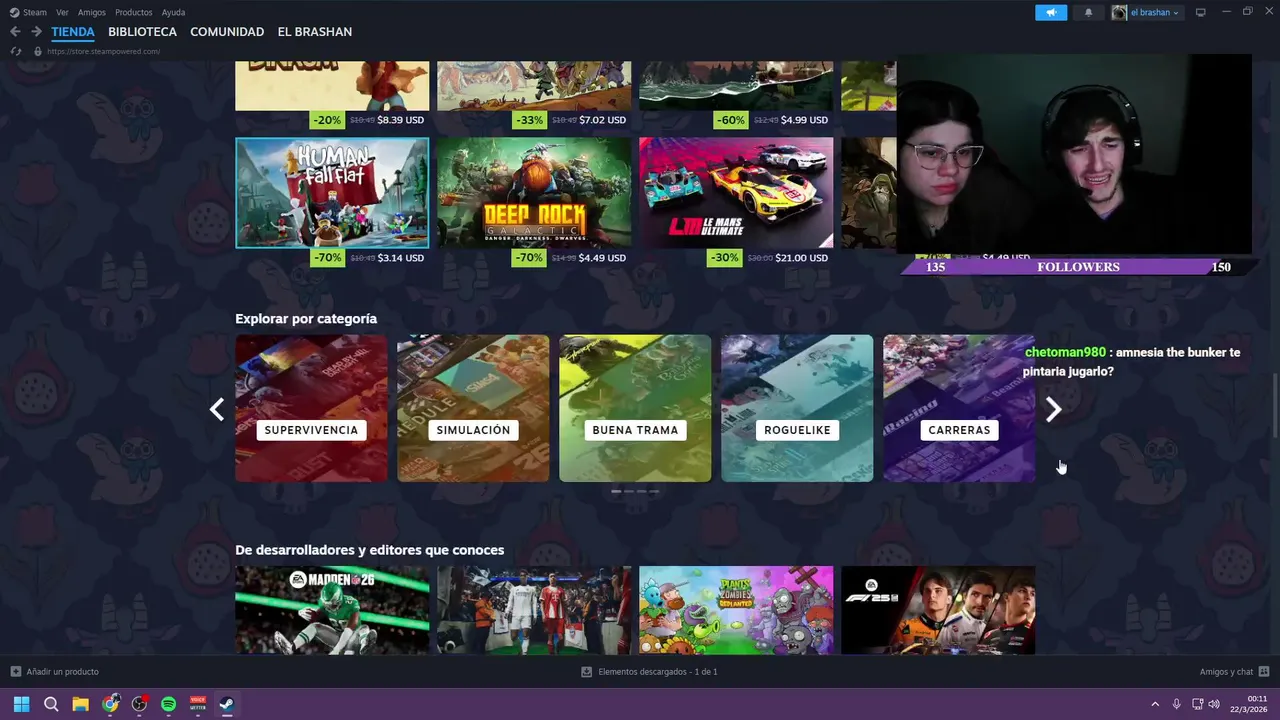Select the BIBLIOTECA tab
Viewport: 1280px width, 720px height.
point(142,32)
